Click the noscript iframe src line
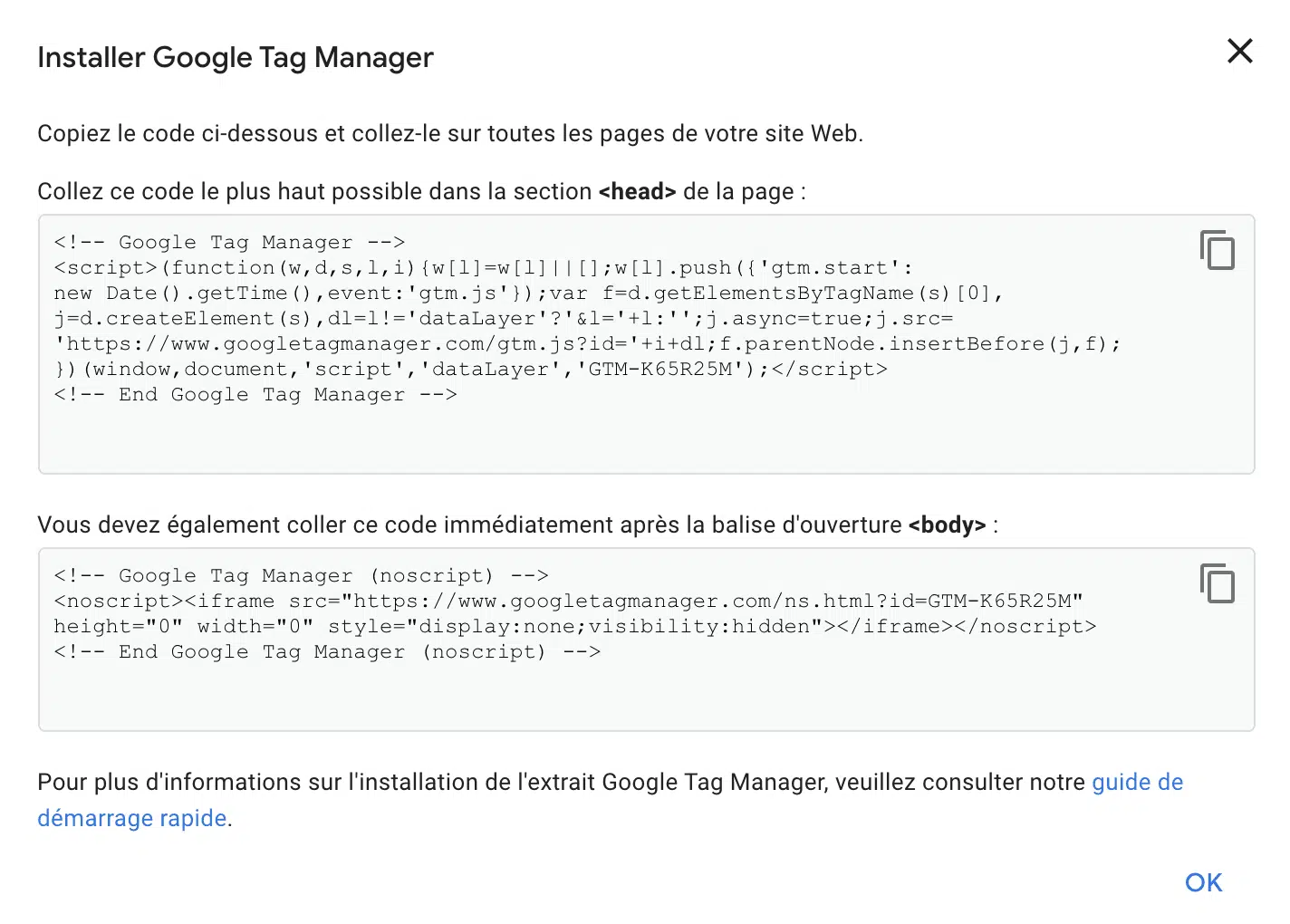The height and width of the screenshot is (924, 1290). click(568, 601)
